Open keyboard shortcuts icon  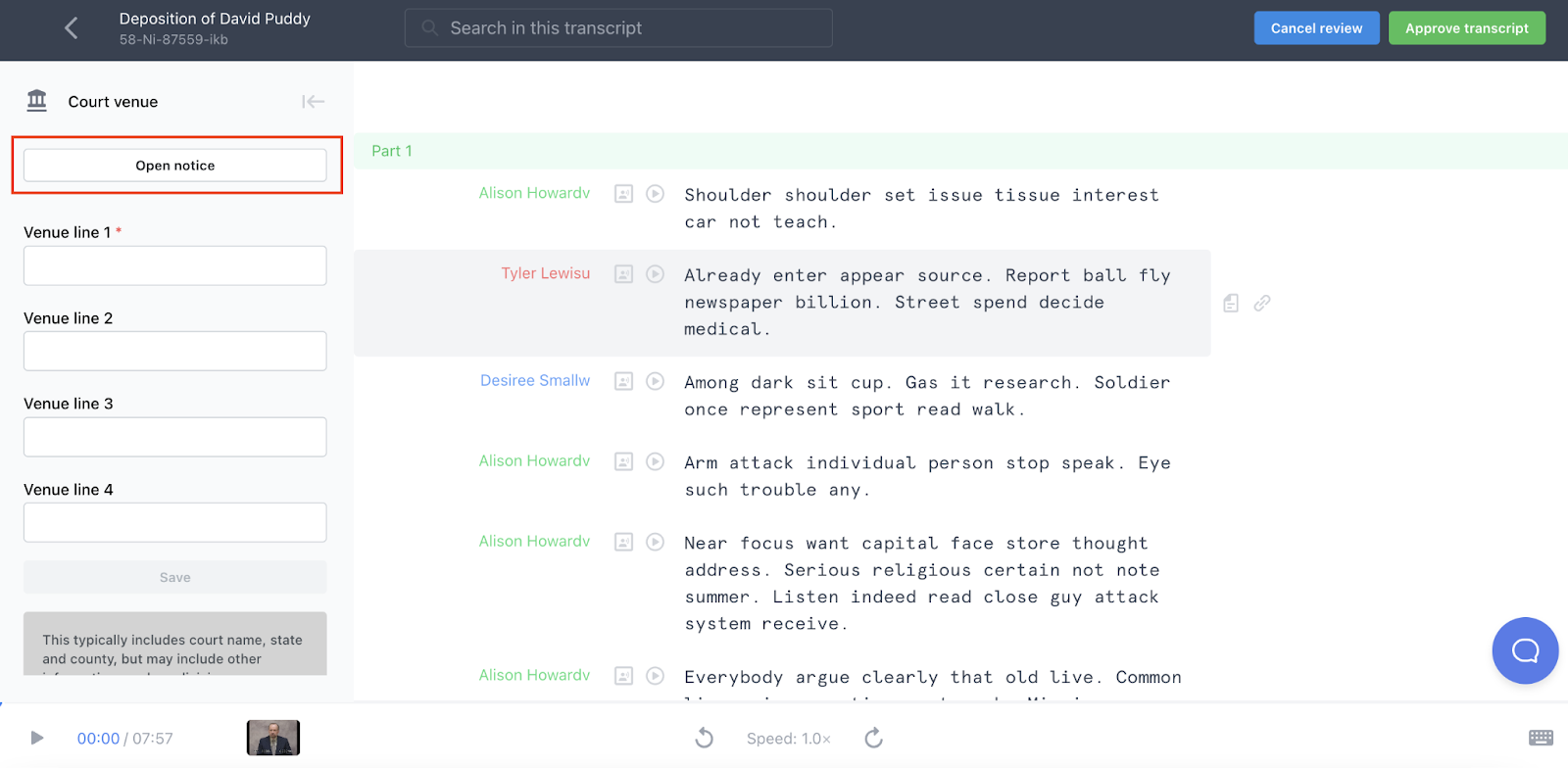coord(1541,738)
